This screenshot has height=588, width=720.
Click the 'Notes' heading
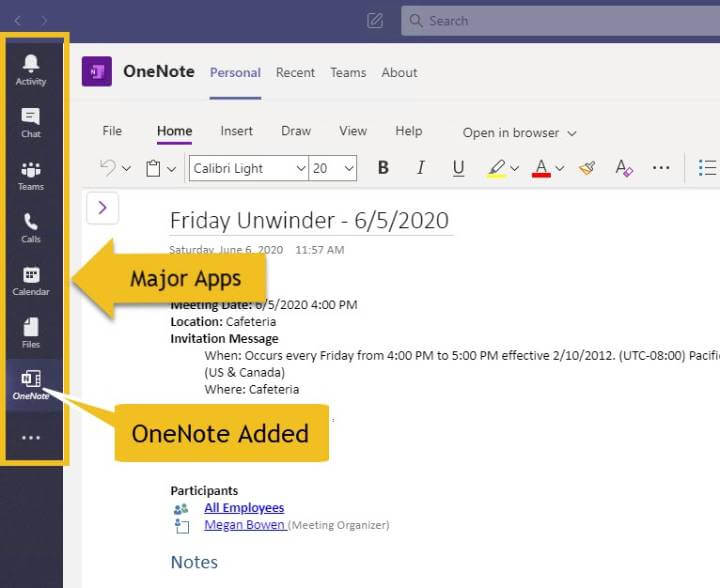point(194,562)
